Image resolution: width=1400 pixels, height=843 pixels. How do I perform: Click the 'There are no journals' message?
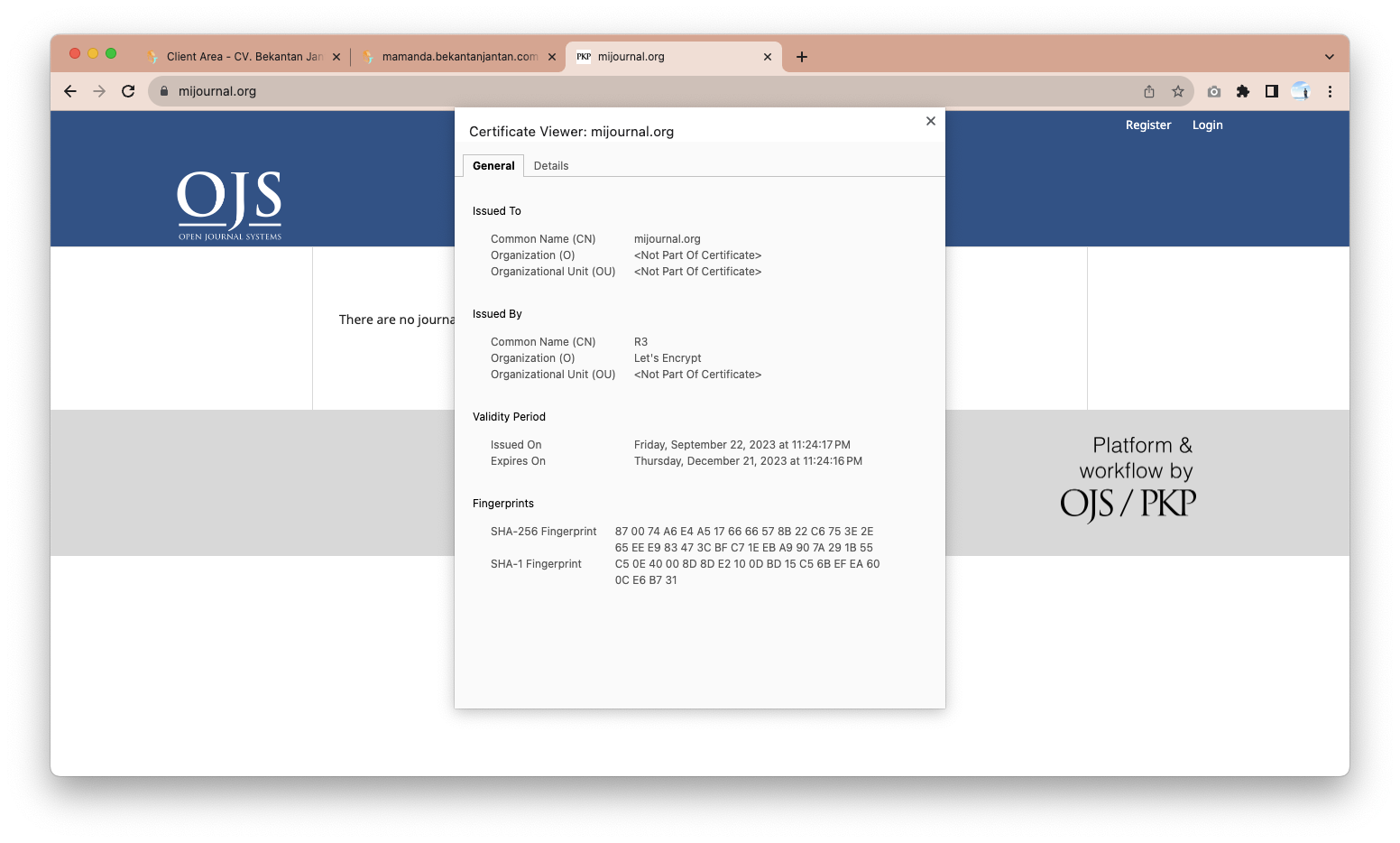[x=397, y=320]
